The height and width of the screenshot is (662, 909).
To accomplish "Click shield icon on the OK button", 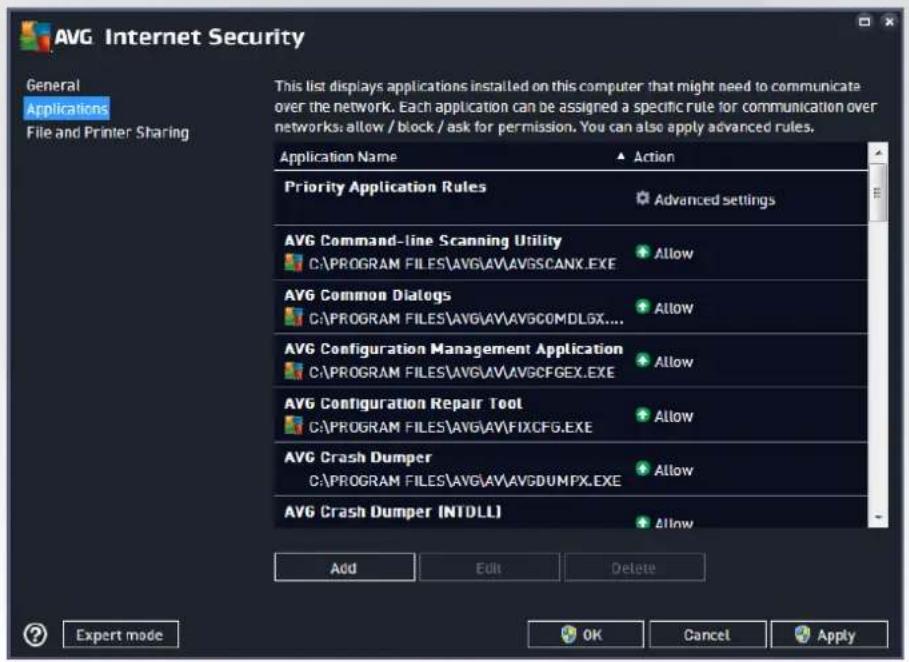I will point(569,634).
